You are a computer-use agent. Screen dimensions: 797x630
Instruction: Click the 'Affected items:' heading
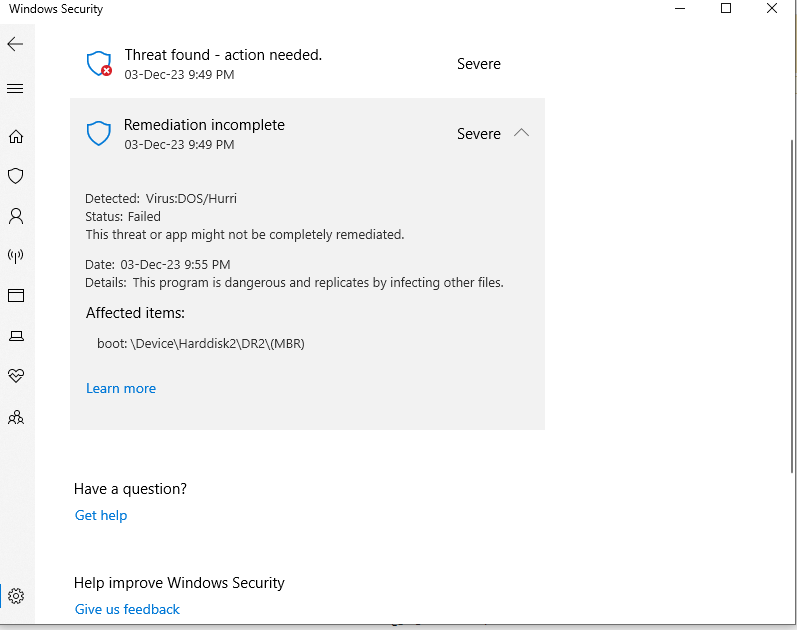tap(135, 313)
